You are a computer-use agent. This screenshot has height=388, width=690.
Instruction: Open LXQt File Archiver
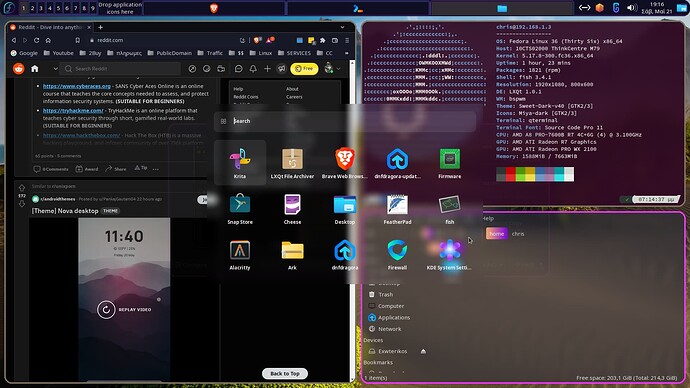292,163
